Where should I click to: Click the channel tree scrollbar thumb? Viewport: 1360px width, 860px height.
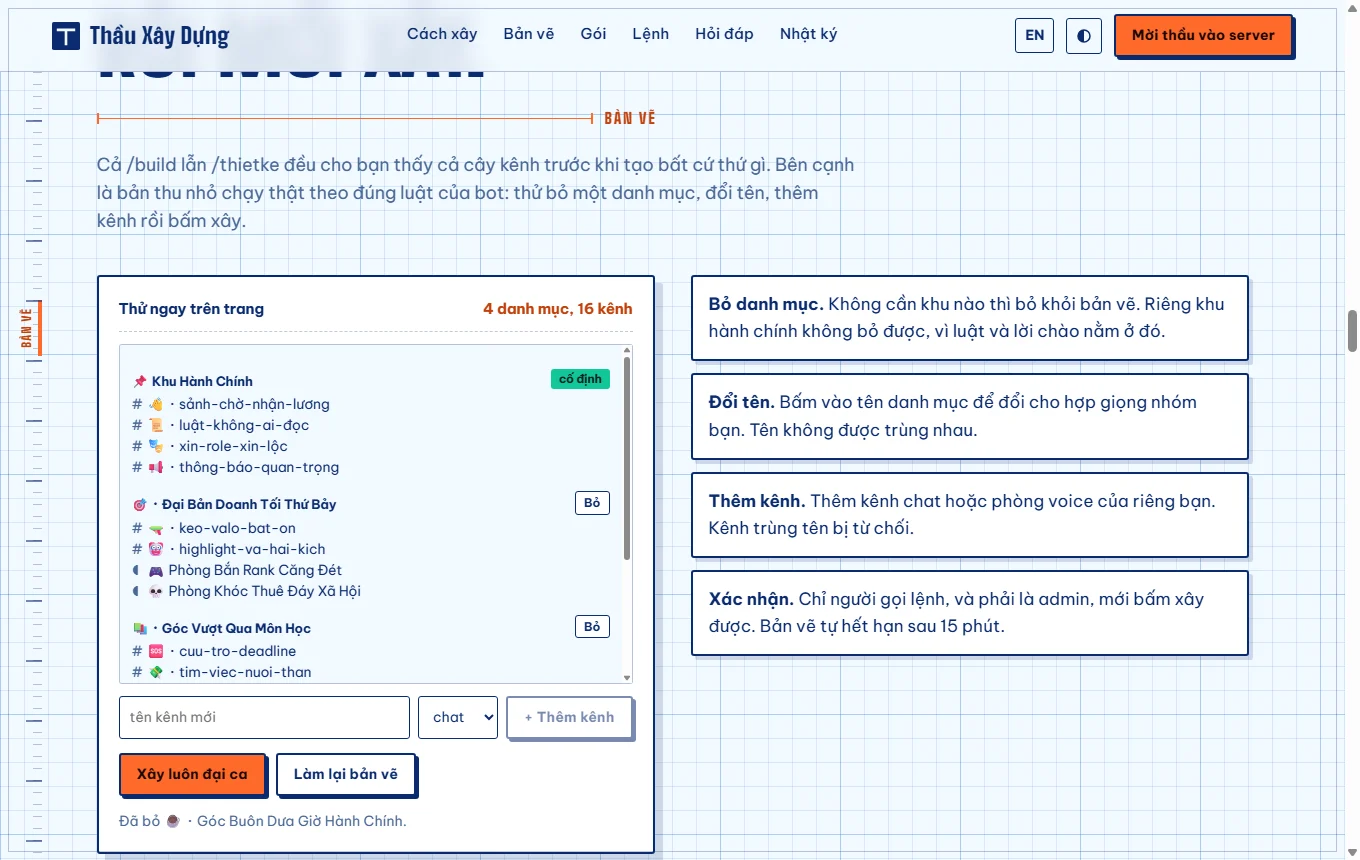pos(627,457)
